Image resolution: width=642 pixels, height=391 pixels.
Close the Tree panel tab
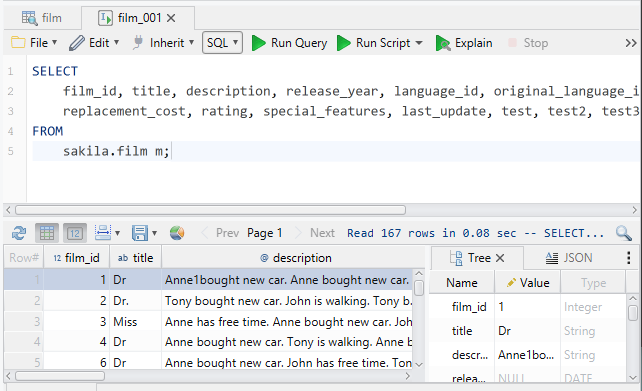pos(500,258)
